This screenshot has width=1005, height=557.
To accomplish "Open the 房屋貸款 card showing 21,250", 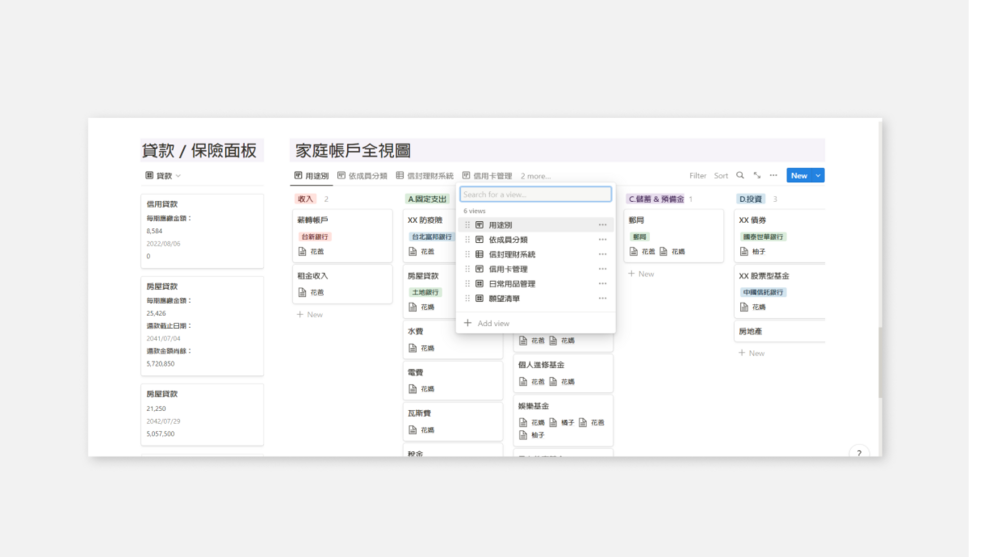I will (202, 414).
